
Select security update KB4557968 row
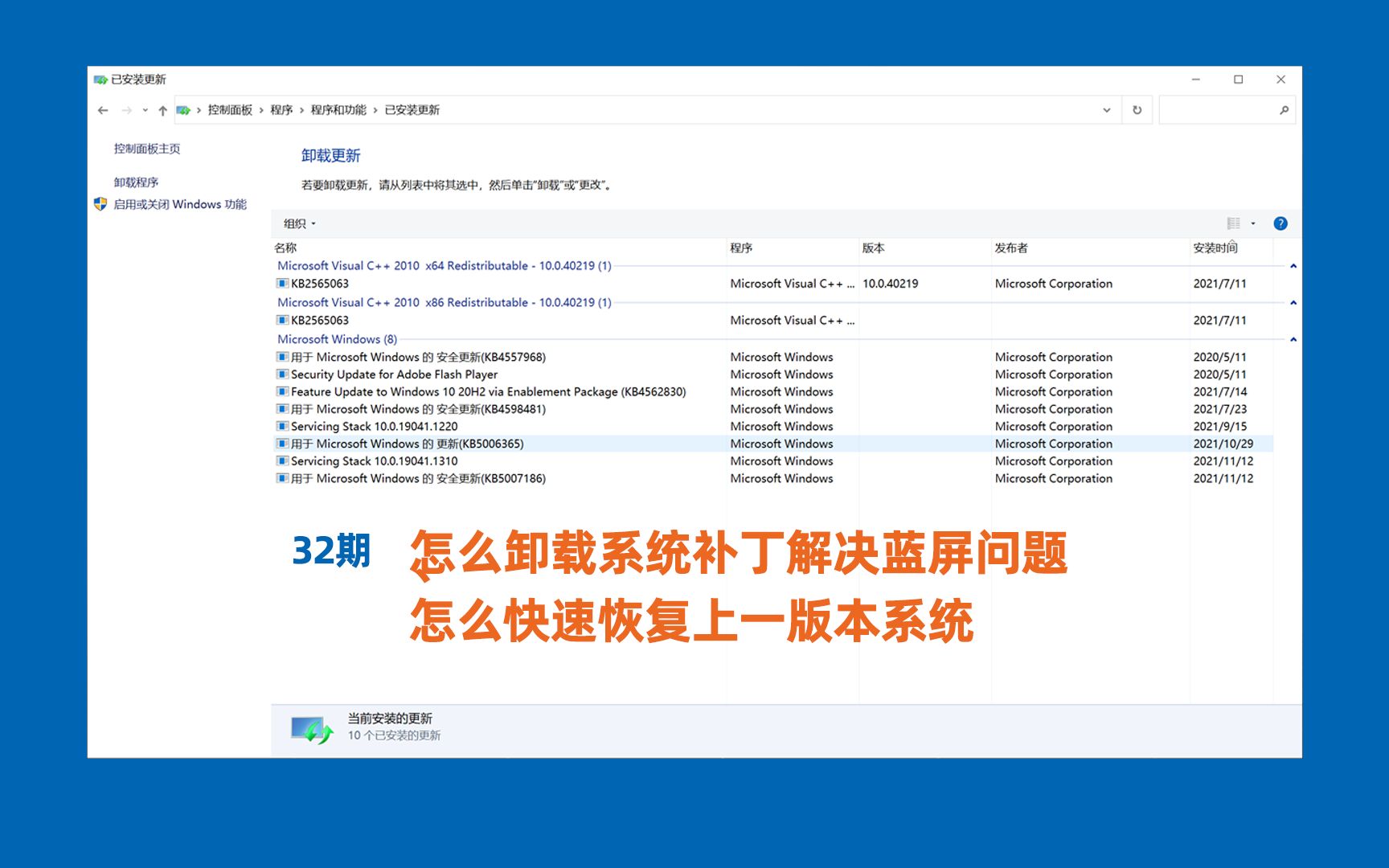[x=773, y=358]
